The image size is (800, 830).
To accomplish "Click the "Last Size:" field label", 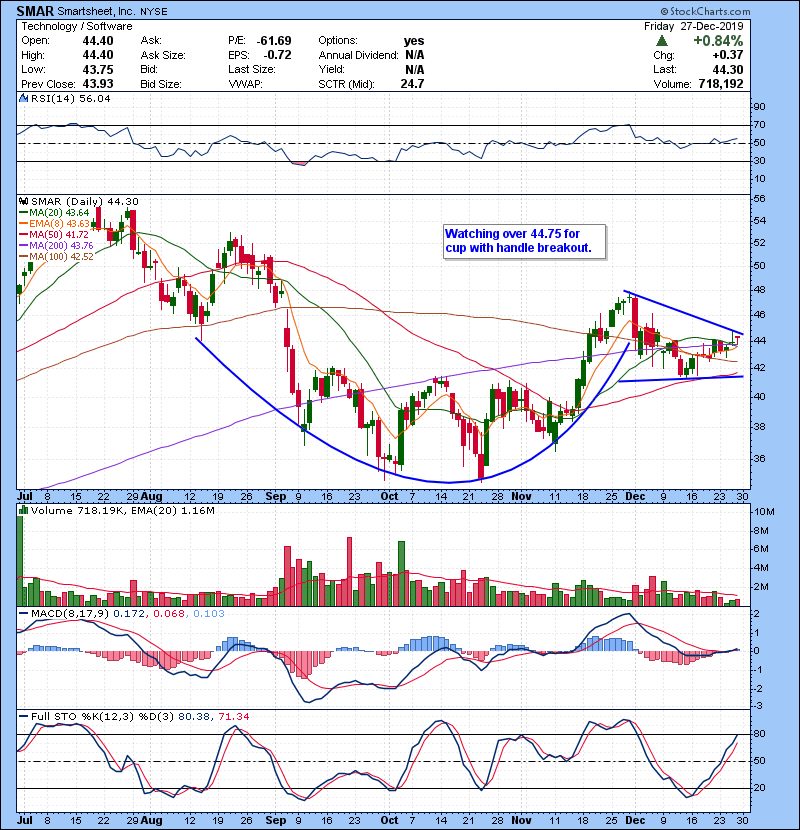I will pyautogui.click(x=252, y=69).
